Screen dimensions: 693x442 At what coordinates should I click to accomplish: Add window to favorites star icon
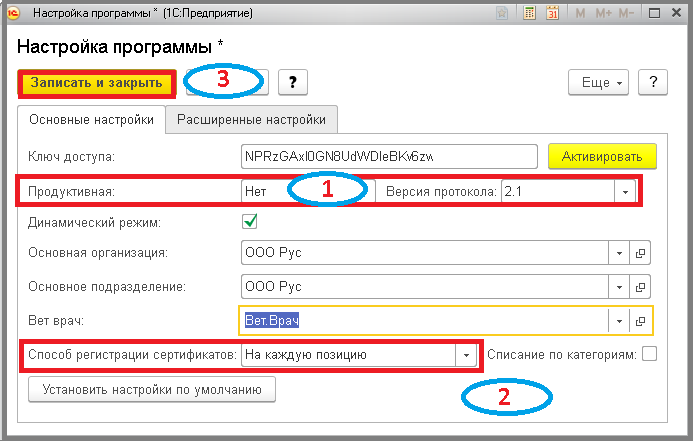(x=502, y=13)
